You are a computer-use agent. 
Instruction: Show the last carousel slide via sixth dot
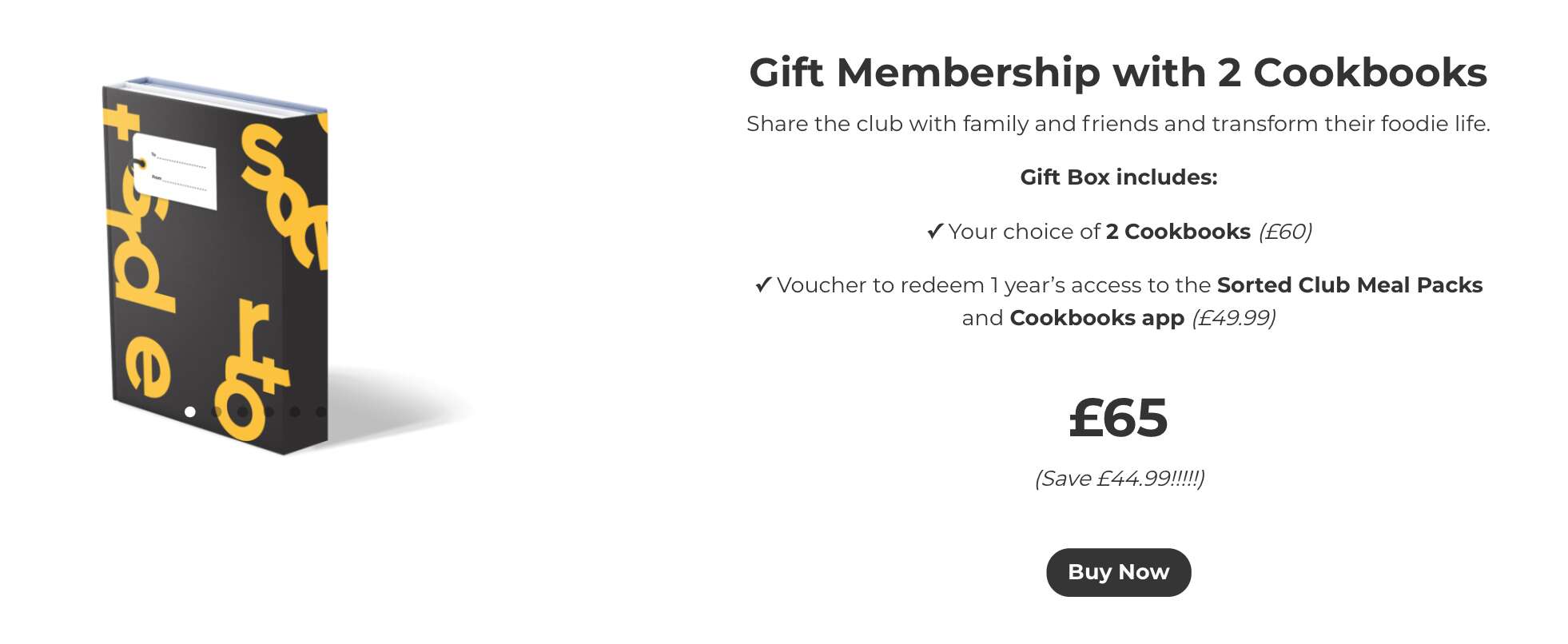(320, 411)
